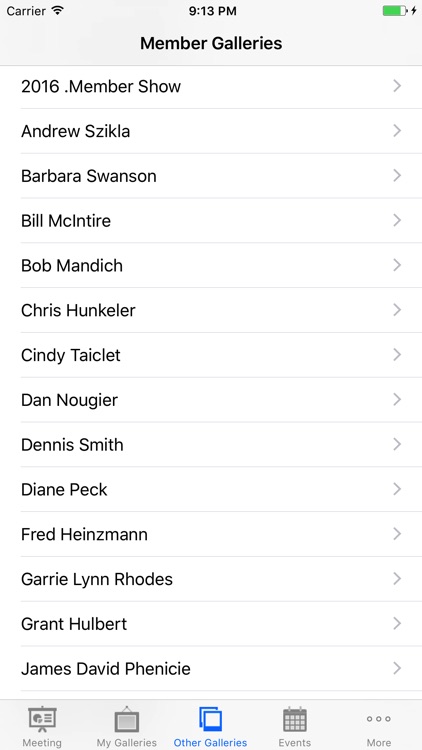The height and width of the screenshot is (750, 422).
Task: Select the Fred Heinzmann row
Action: [x=211, y=534]
